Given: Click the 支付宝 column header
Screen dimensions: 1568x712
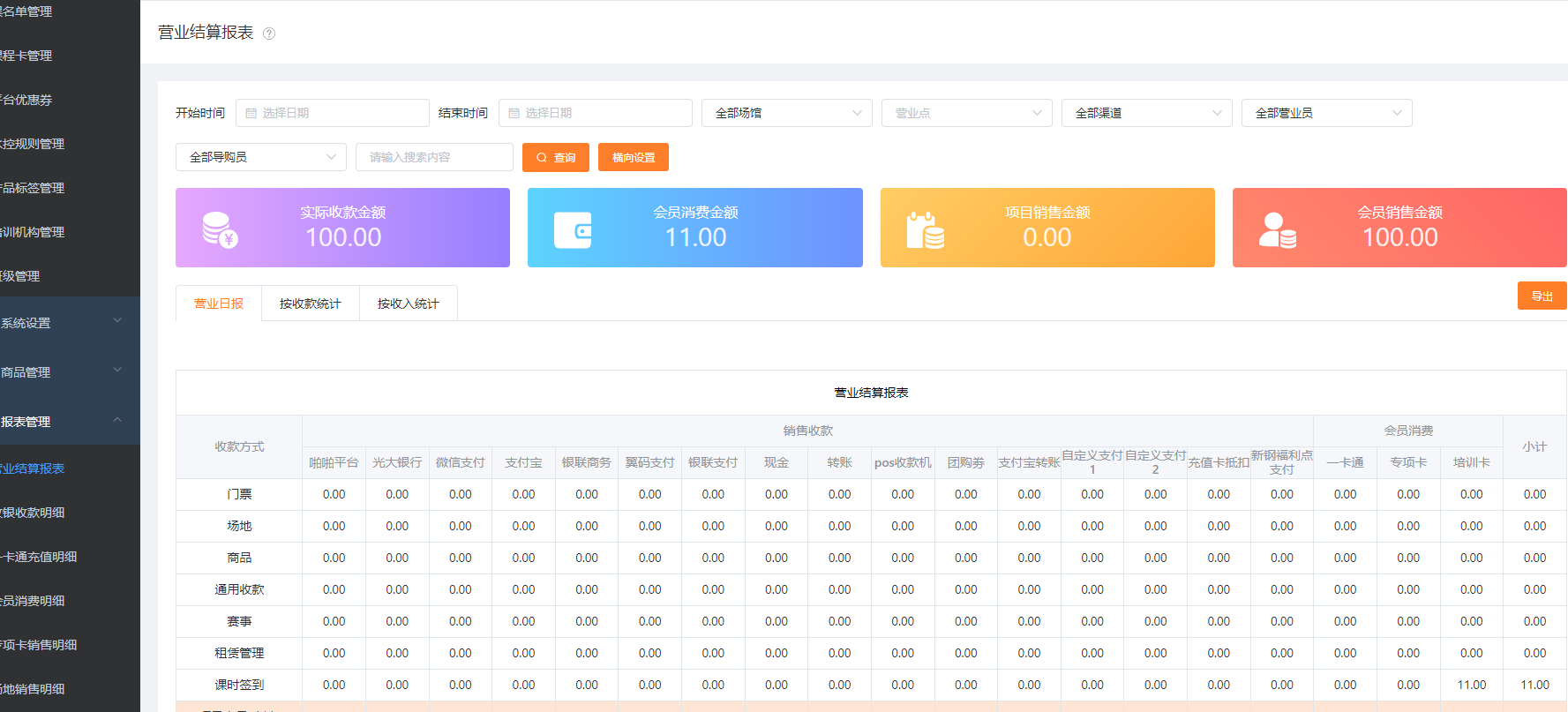Looking at the screenshot, I should click(x=524, y=462).
